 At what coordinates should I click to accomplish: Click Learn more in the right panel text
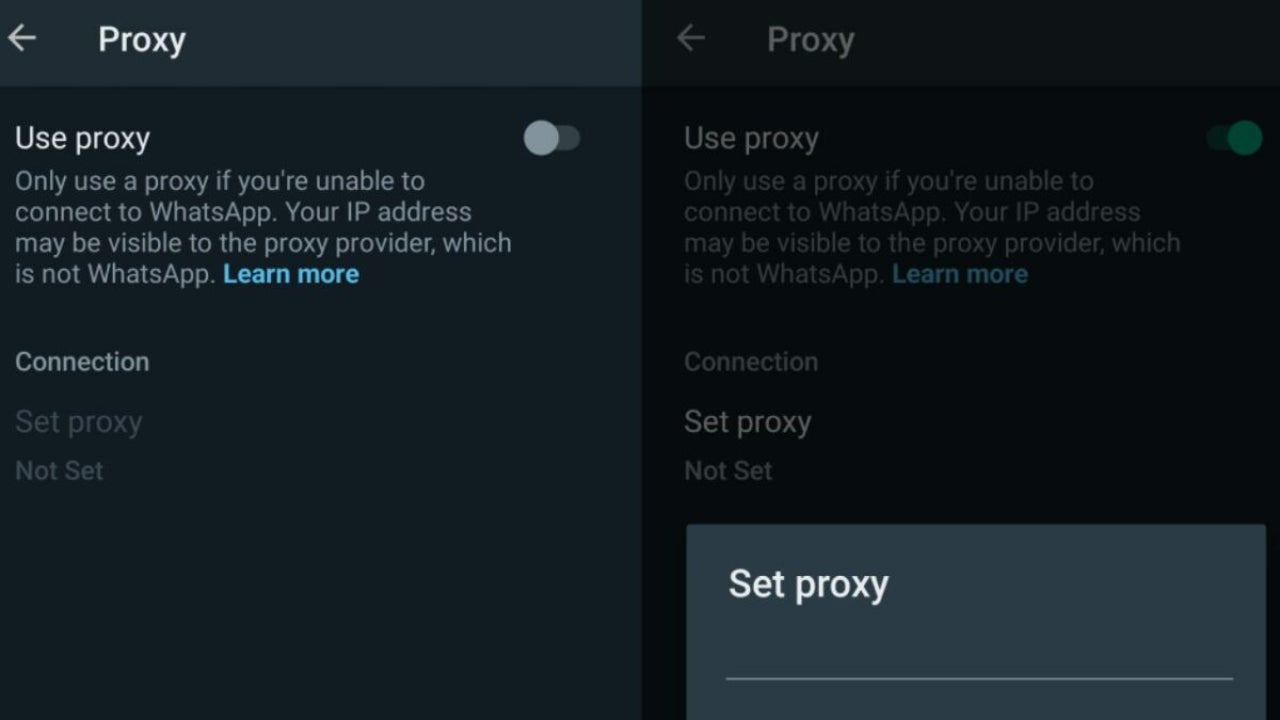[960, 273]
